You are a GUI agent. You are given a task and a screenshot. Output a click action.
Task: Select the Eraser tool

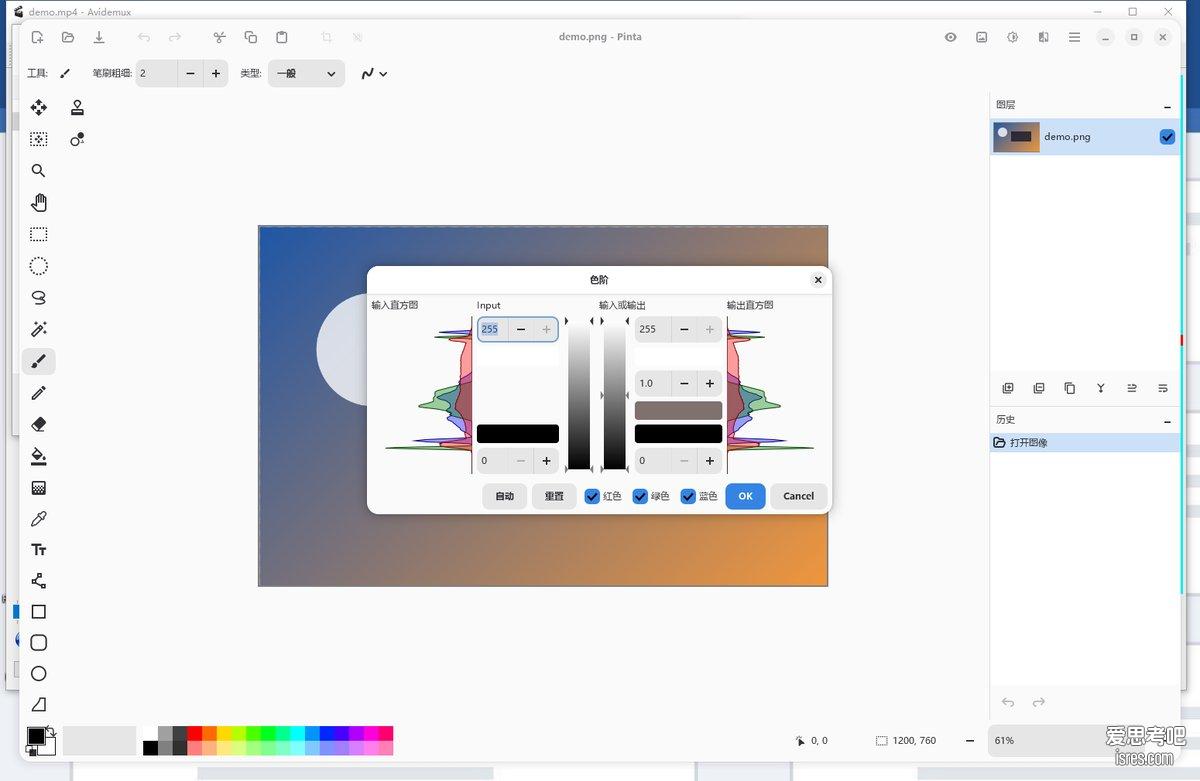click(39, 425)
